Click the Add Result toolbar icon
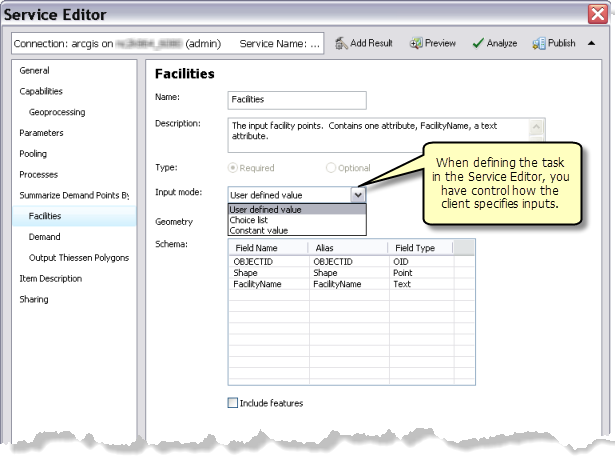This screenshot has height=456, width=615. point(341,44)
